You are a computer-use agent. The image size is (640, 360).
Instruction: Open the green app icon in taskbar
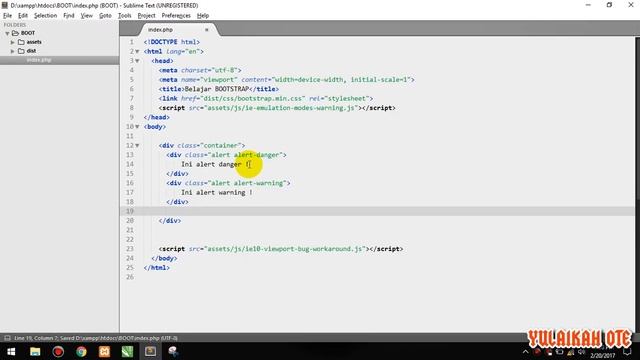pyautogui.click(x=127, y=351)
